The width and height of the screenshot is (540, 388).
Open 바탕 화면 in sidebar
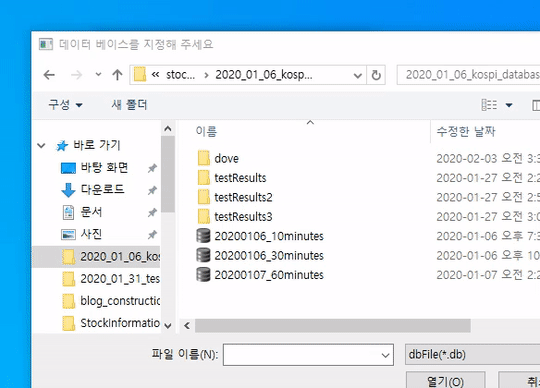[104, 168]
